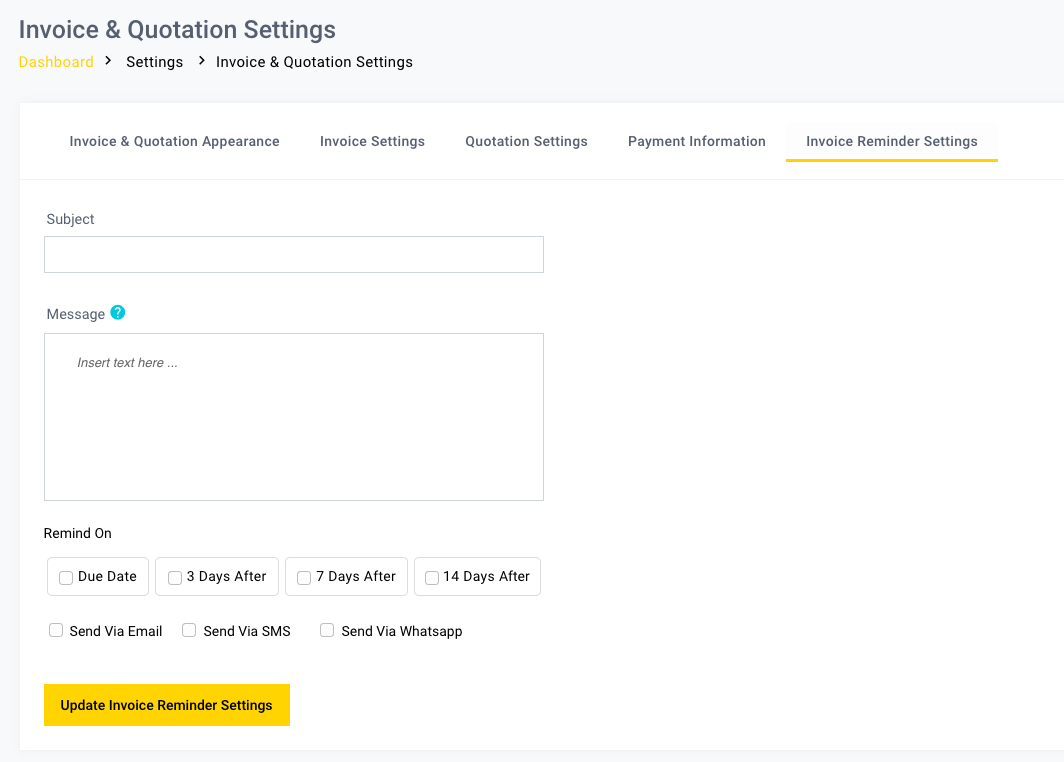Click the Message text area
This screenshot has height=762, width=1064.
[x=293, y=416]
